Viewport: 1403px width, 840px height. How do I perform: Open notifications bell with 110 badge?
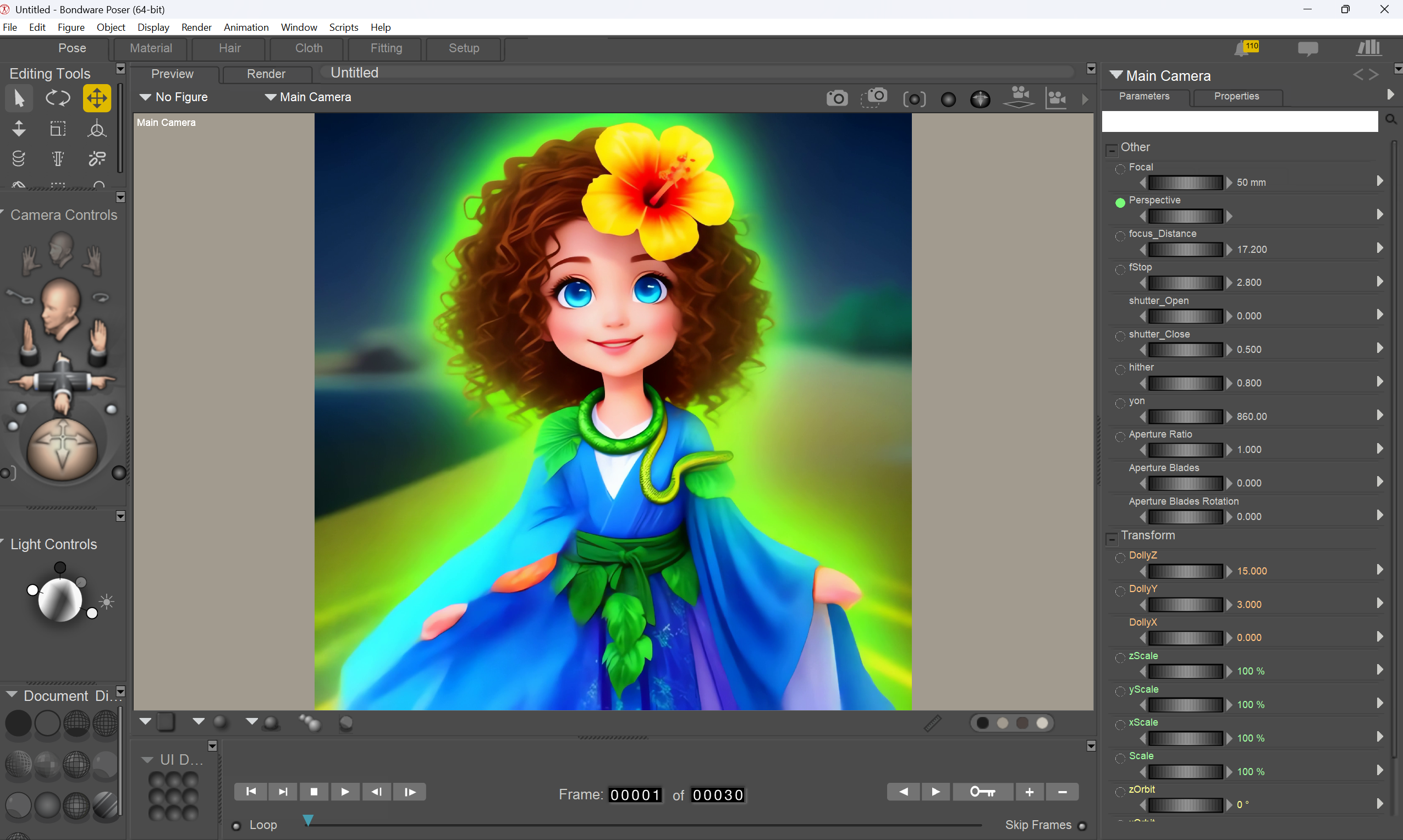point(1247,48)
